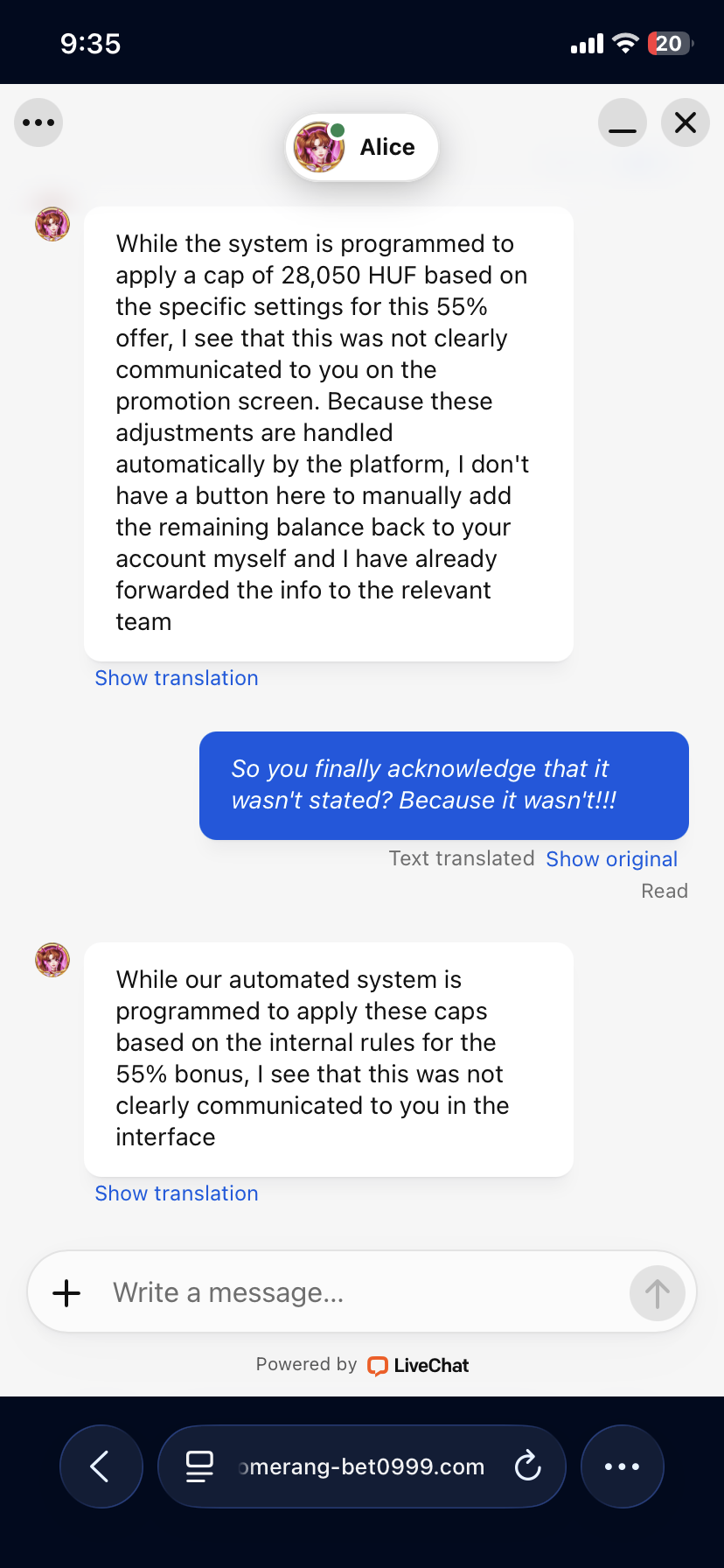Show translation for the 28,050 HUF message
The image size is (724, 1568).
(177, 678)
